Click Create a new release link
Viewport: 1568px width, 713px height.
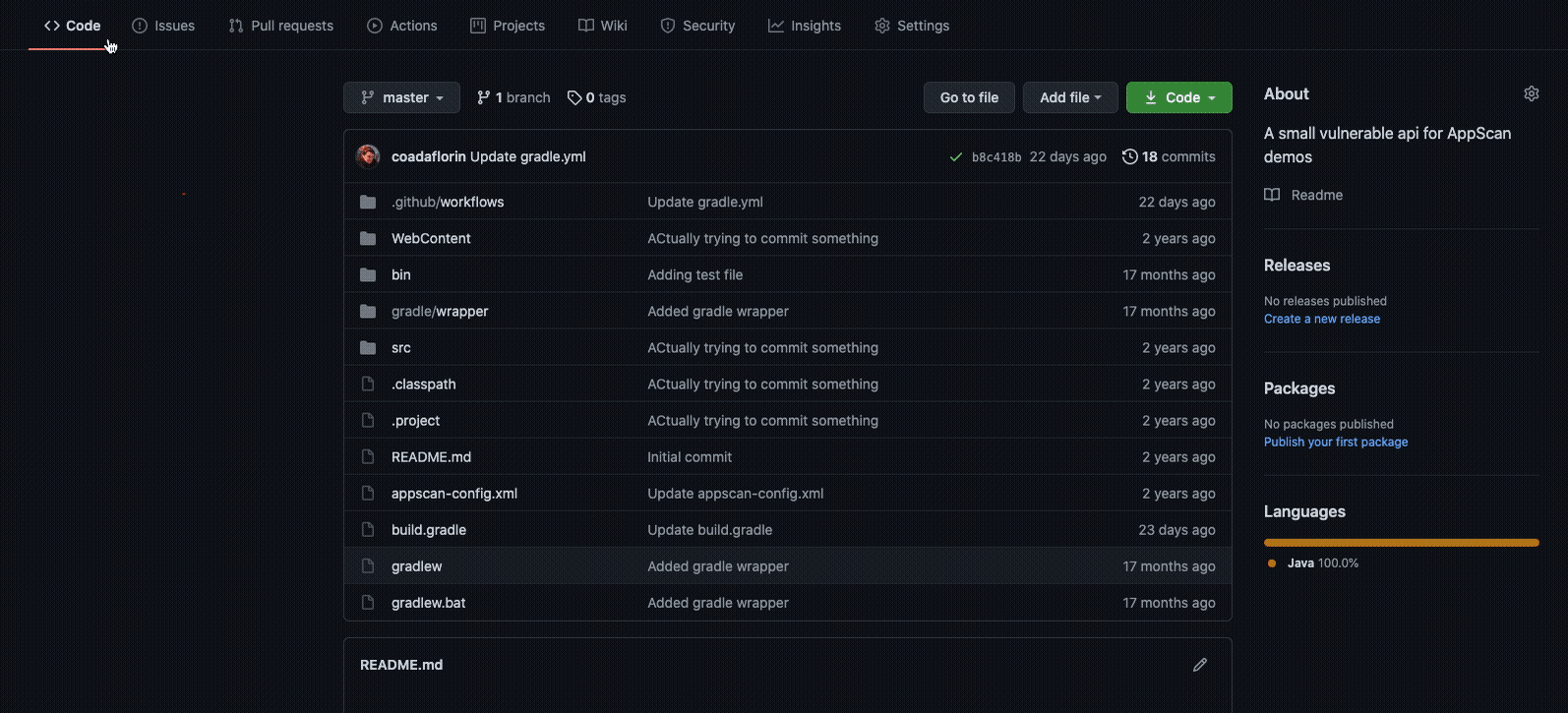click(x=1321, y=320)
